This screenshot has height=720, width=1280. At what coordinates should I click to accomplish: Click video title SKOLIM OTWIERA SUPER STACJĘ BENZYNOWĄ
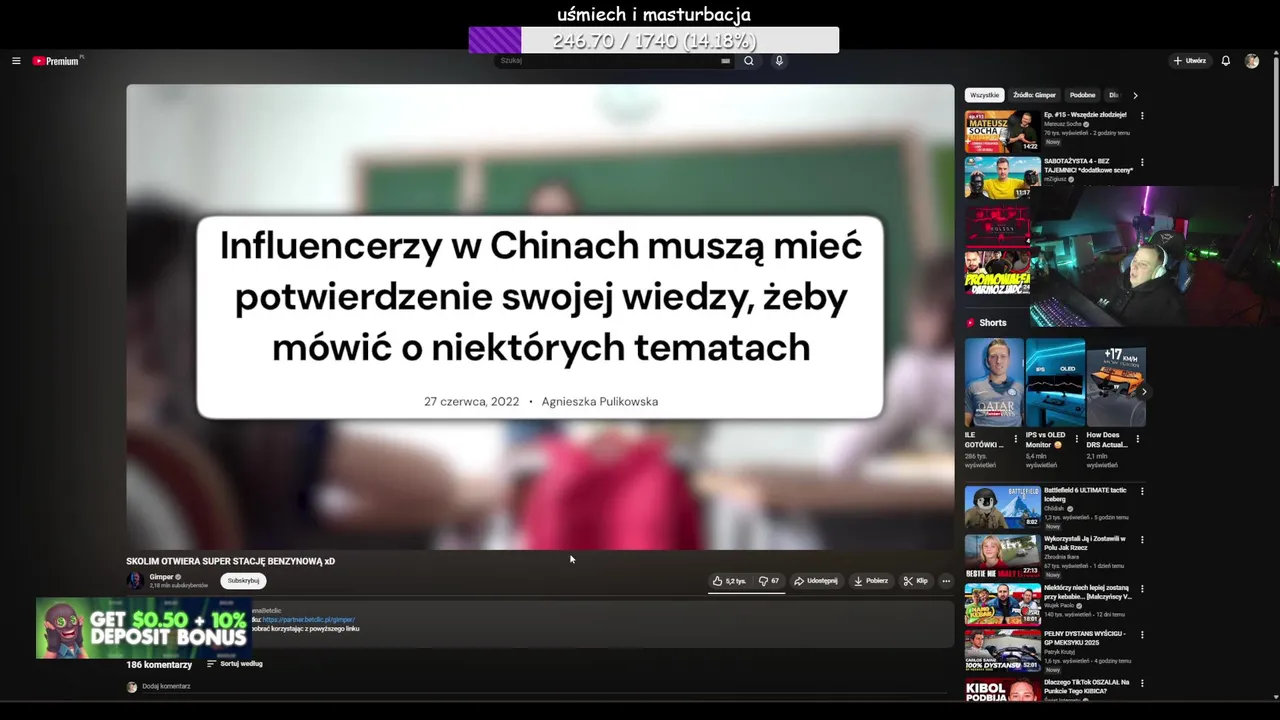tap(230, 561)
